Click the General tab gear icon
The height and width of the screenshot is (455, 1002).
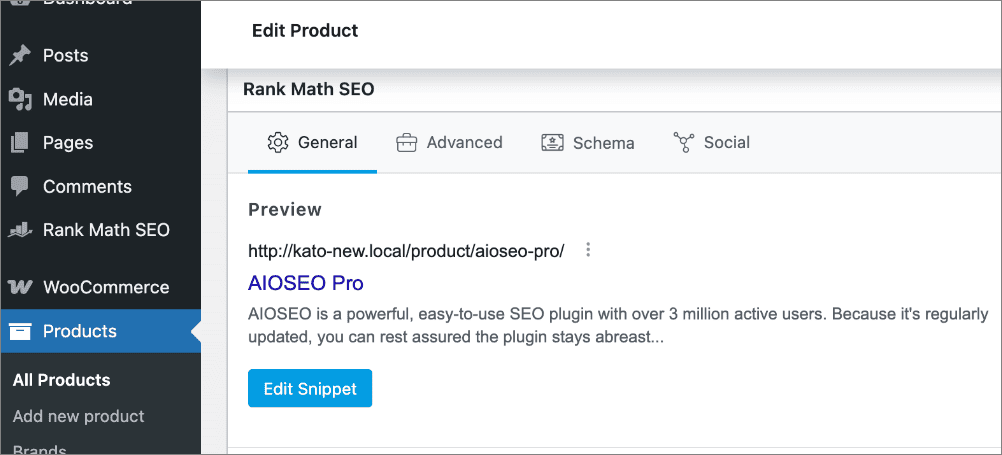pyautogui.click(x=278, y=142)
